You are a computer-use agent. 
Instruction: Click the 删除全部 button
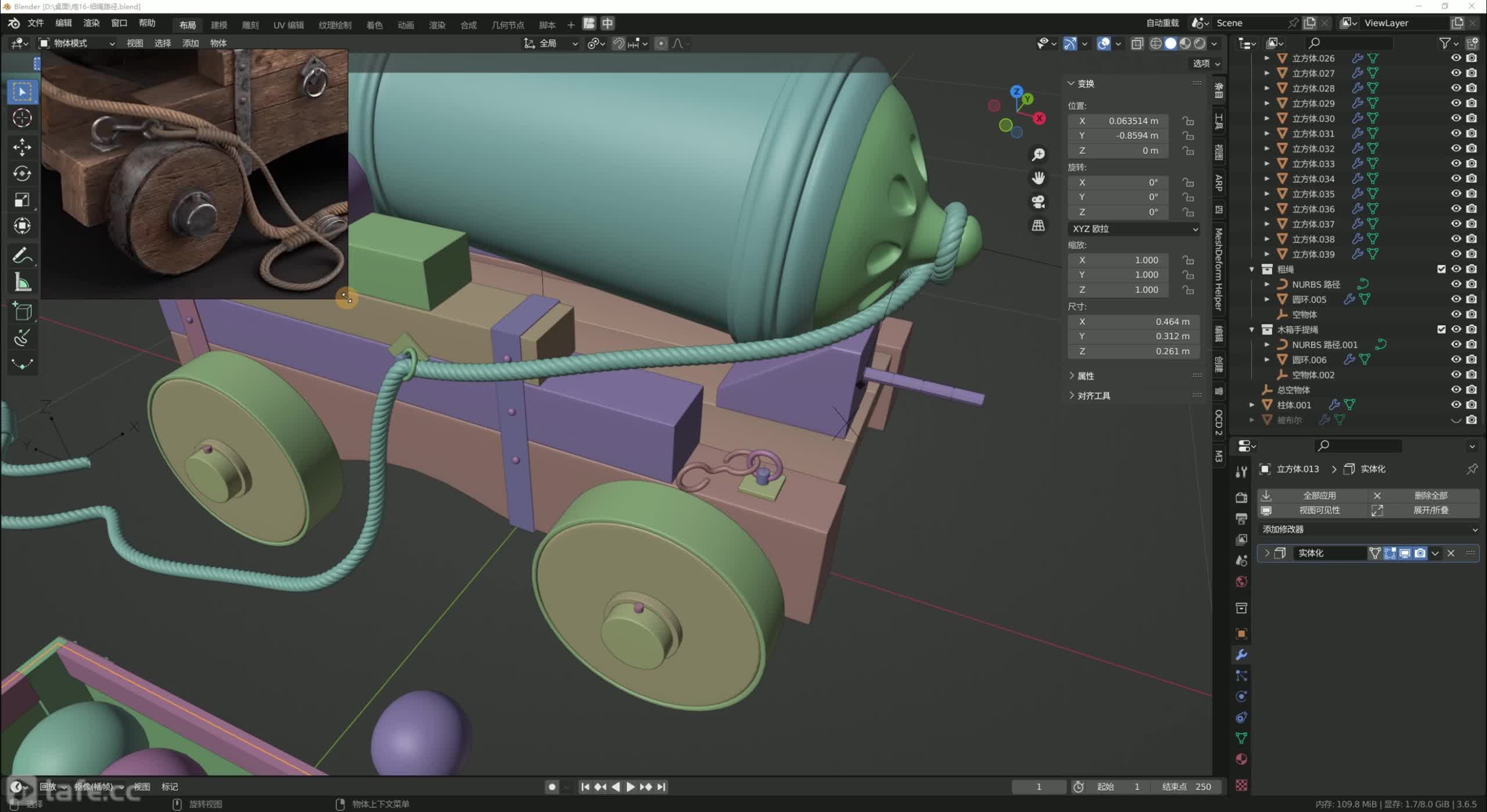tap(1424, 495)
